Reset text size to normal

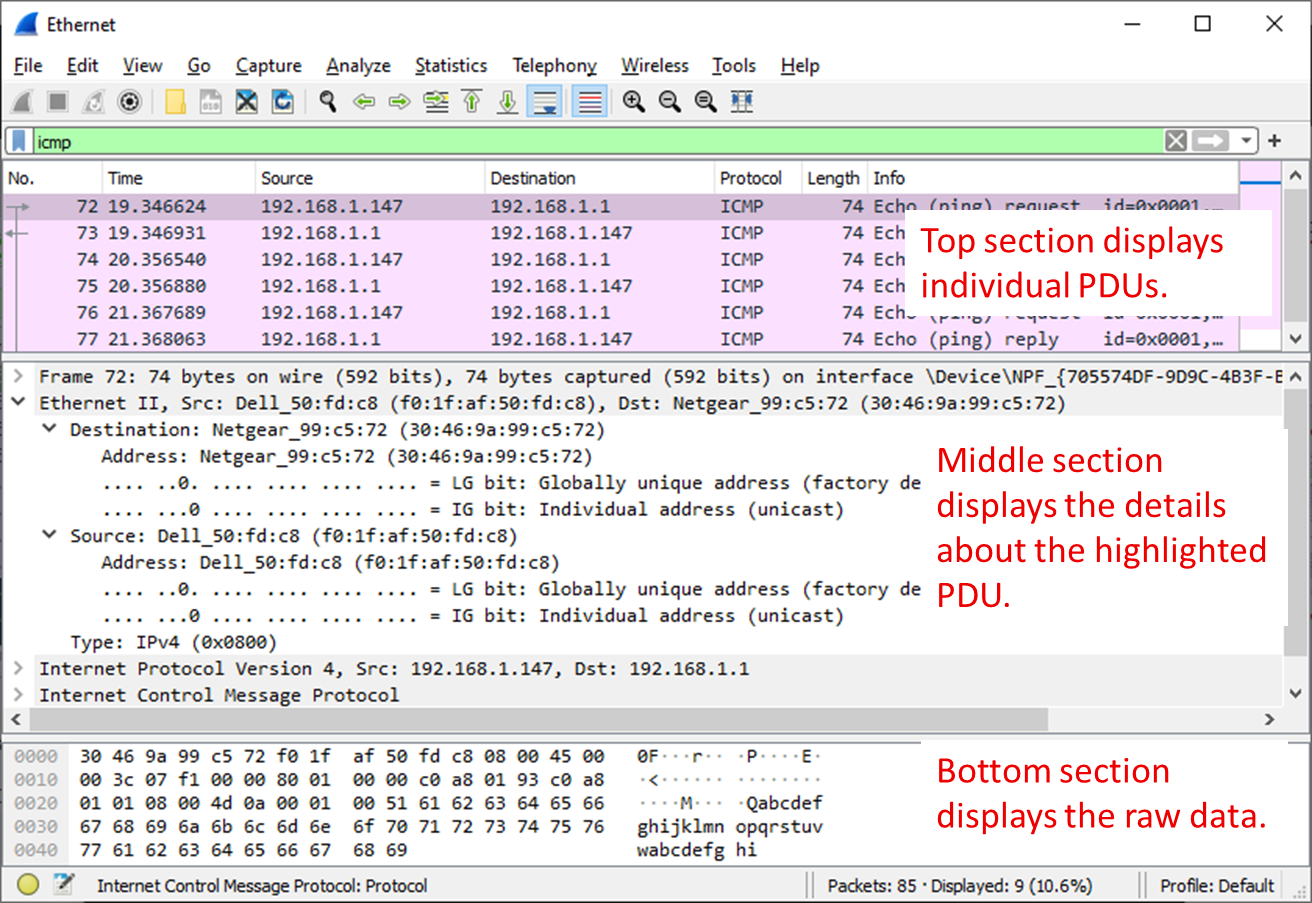pos(705,101)
